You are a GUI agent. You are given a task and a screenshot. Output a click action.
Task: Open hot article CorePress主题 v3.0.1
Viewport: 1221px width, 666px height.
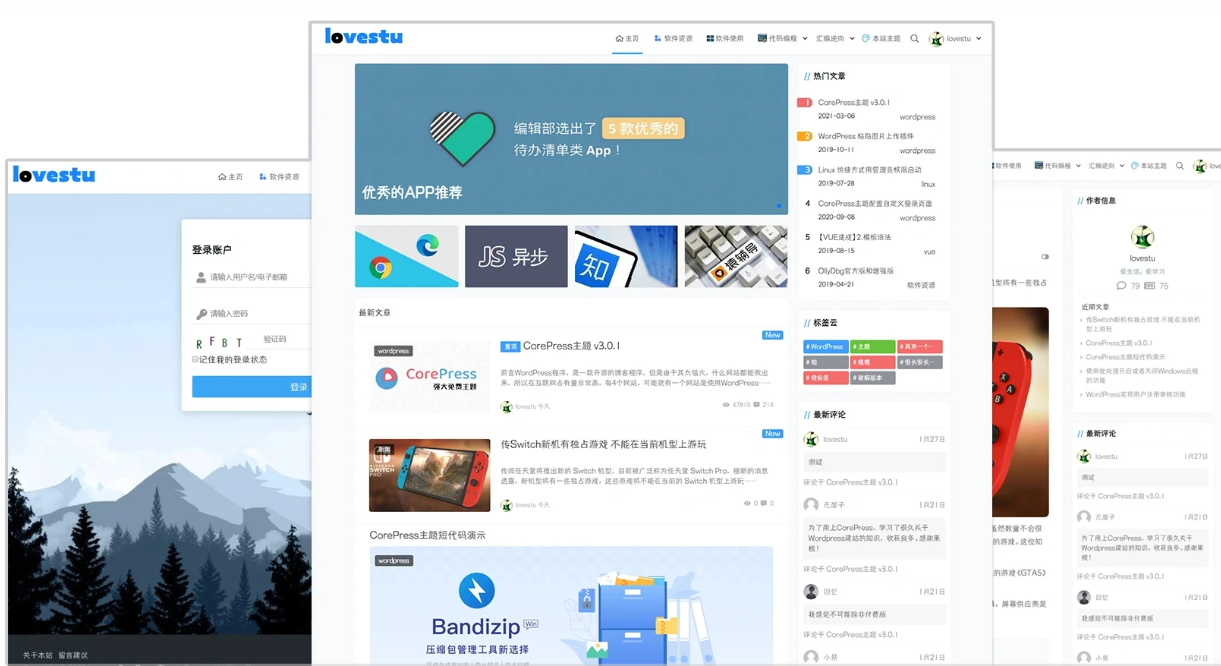[x=854, y=102]
